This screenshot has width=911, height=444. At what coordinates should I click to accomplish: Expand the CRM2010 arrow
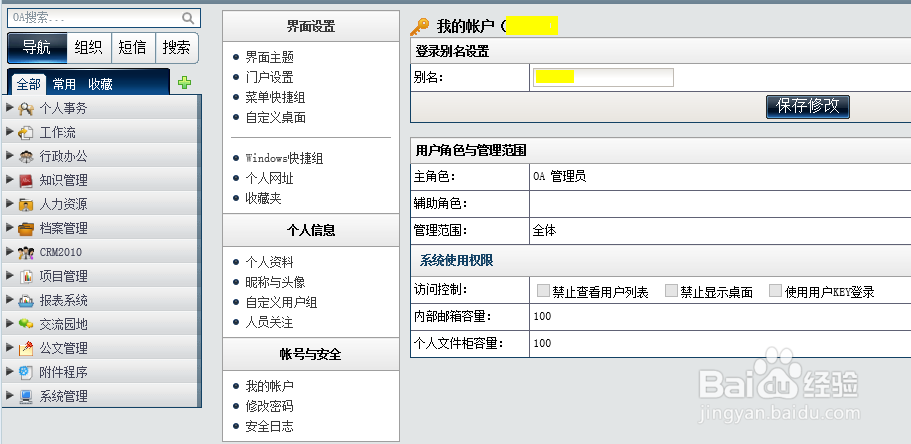[9, 251]
